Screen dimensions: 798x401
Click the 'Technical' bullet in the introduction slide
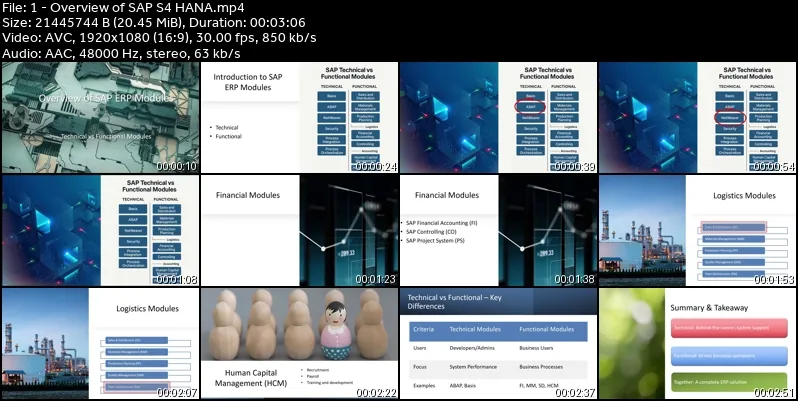click(x=226, y=127)
